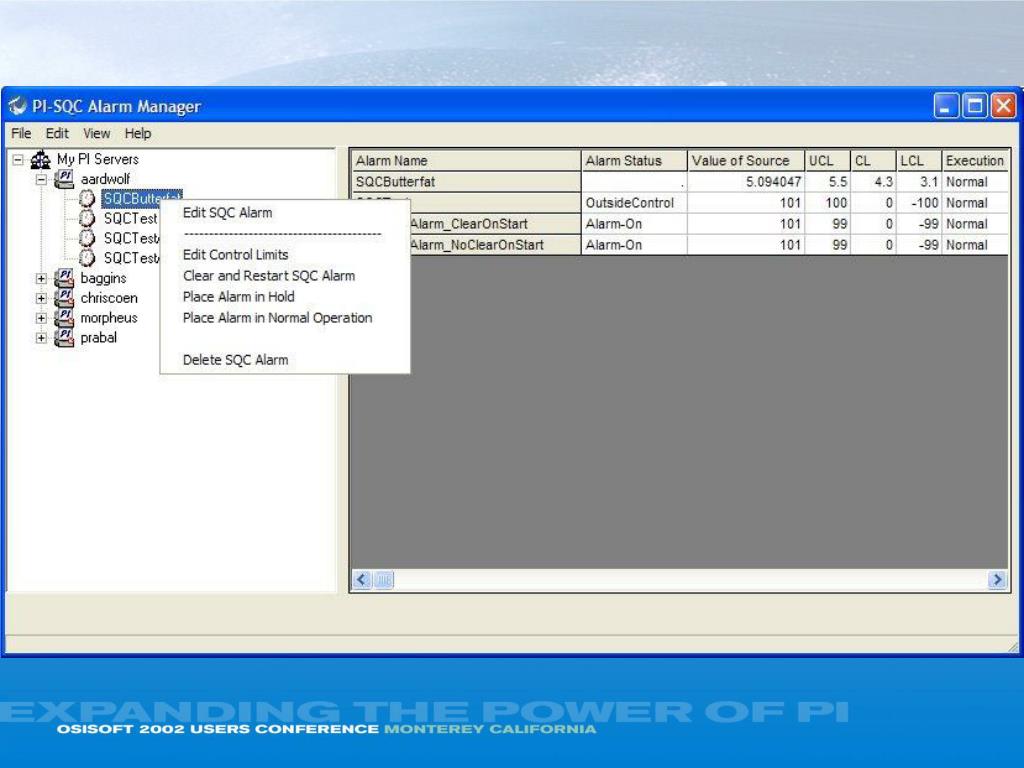Click the 4.3 CL cell

tap(872, 182)
